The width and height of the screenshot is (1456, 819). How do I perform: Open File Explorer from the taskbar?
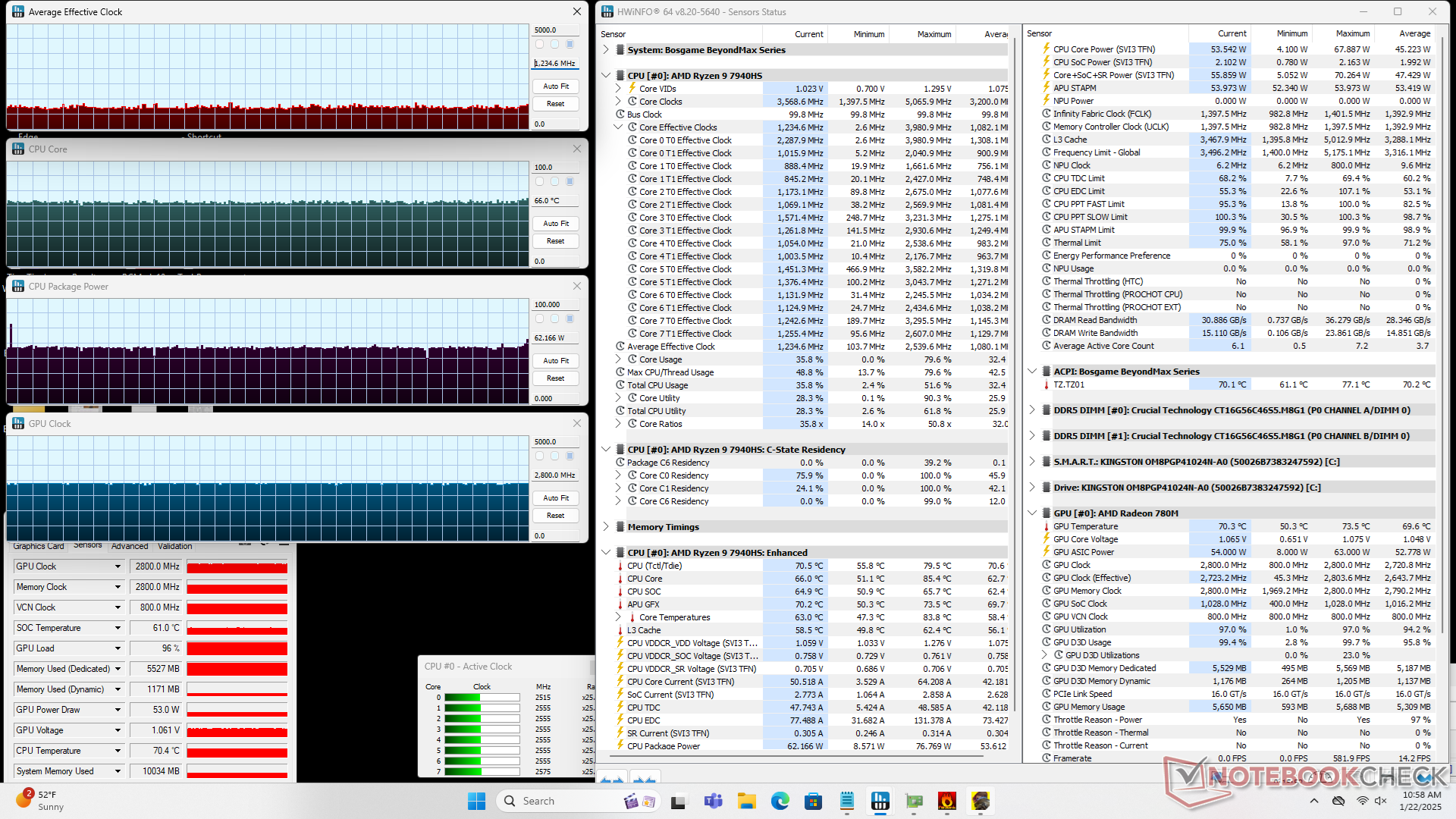click(746, 801)
